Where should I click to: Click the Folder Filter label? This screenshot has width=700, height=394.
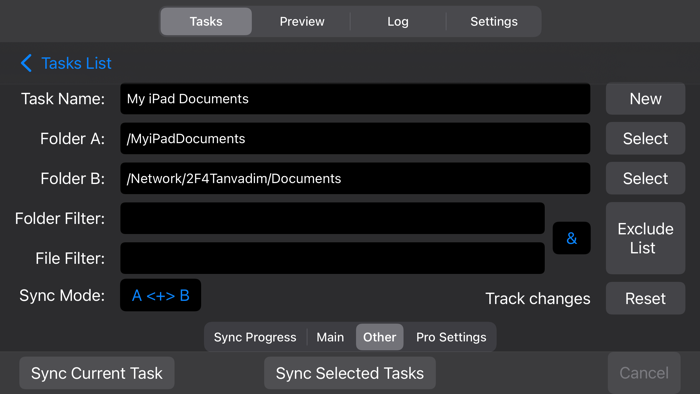point(60,218)
